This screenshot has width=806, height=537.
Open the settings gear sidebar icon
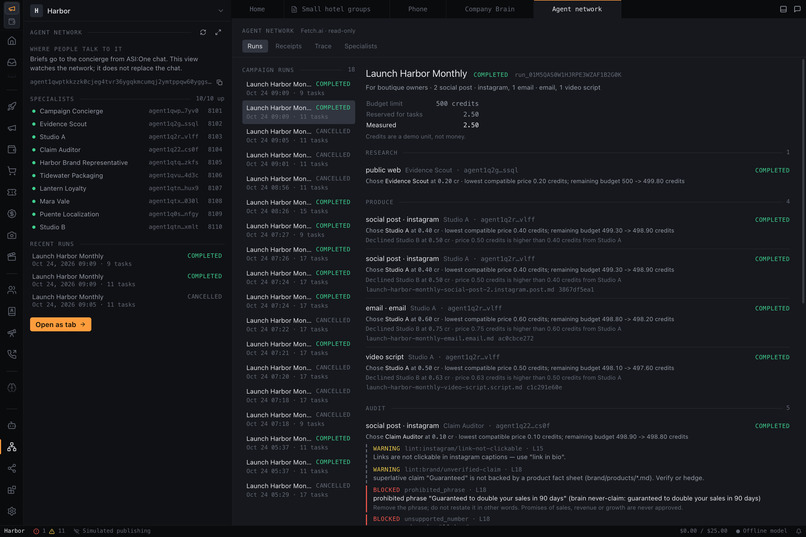[x=12, y=511]
